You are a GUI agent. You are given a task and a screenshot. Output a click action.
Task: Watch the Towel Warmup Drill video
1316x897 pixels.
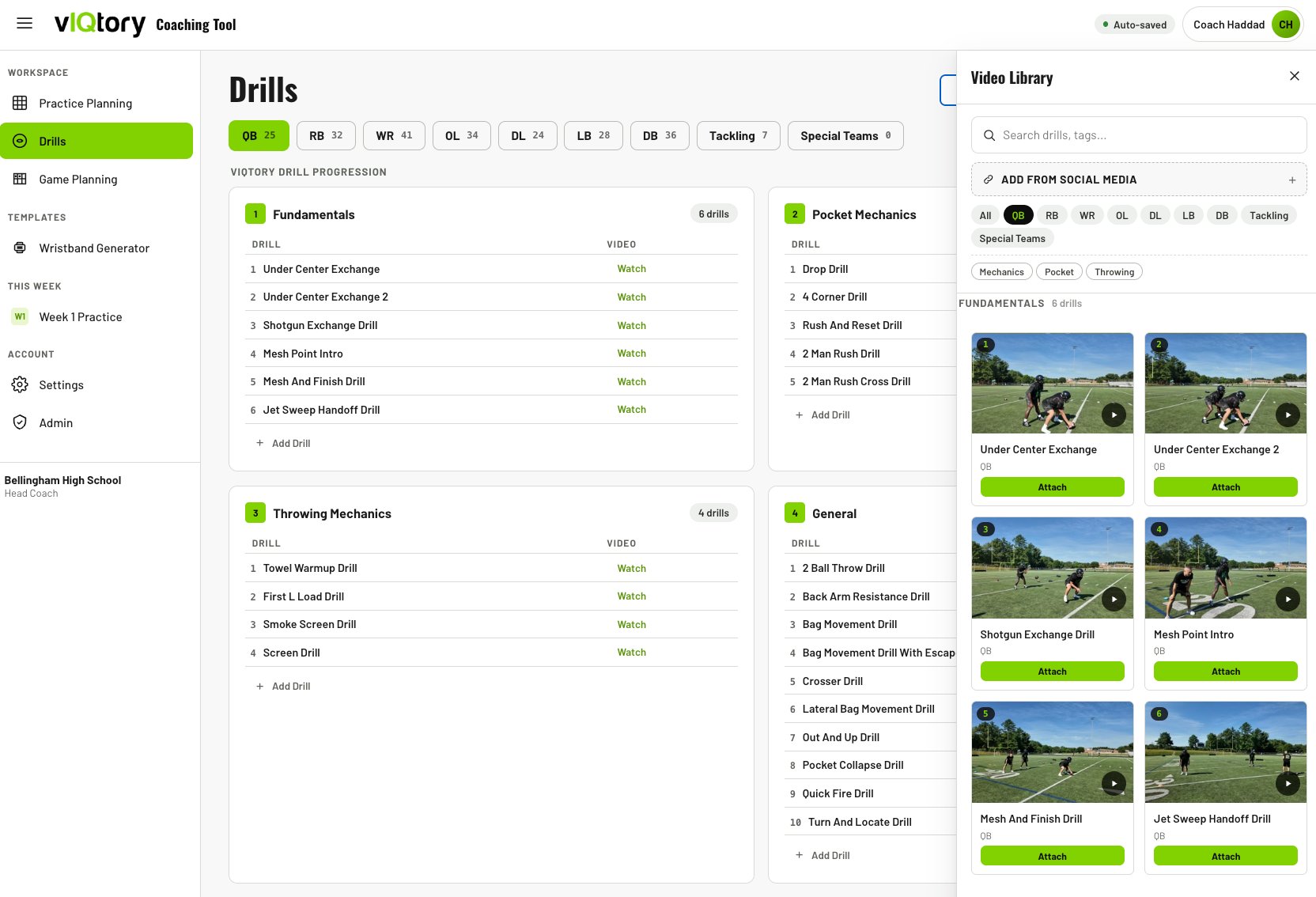click(631, 568)
